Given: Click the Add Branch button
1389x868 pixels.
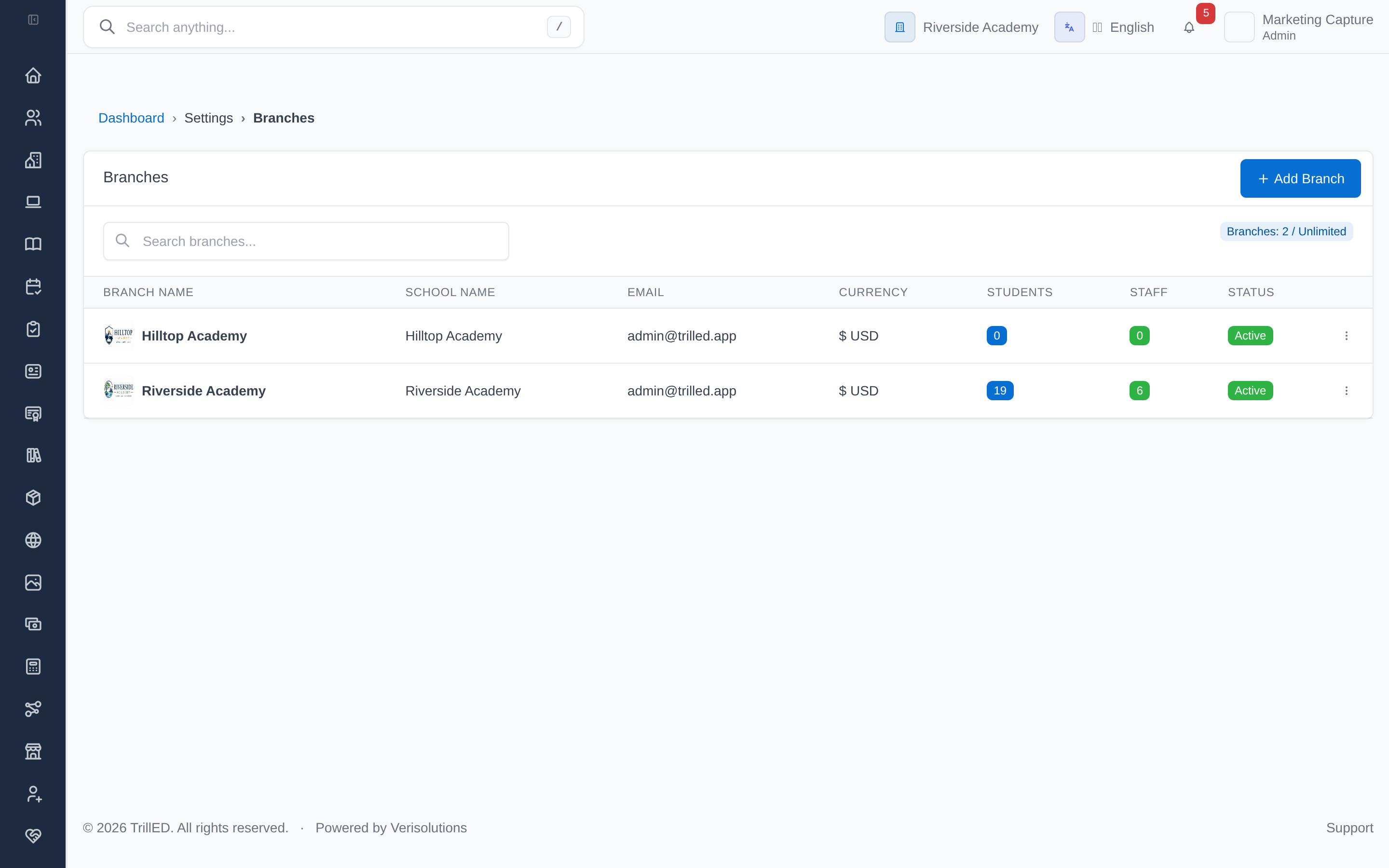Looking at the screenshot, I should (1300, 178).
